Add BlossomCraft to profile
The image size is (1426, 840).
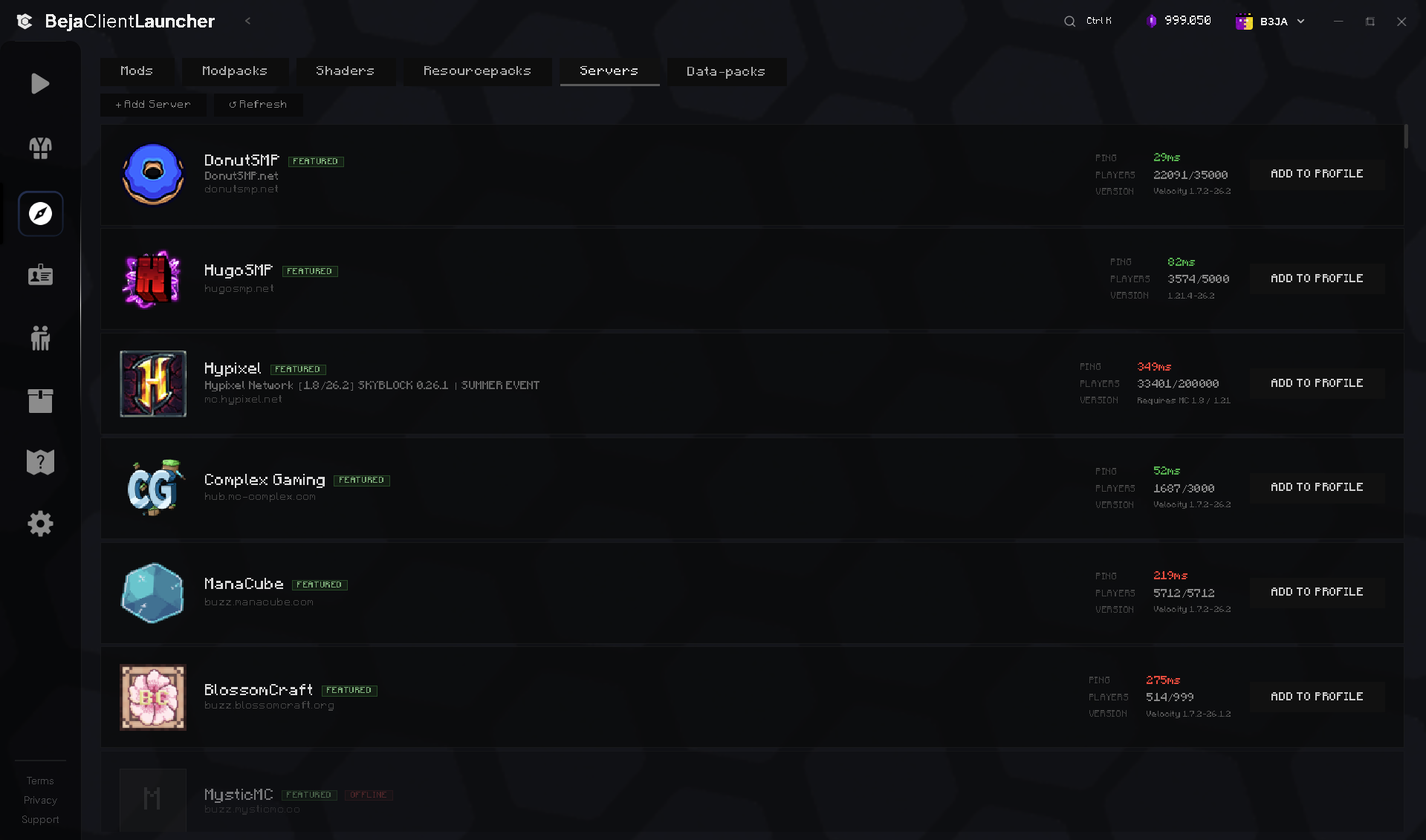click(1317, 697)
